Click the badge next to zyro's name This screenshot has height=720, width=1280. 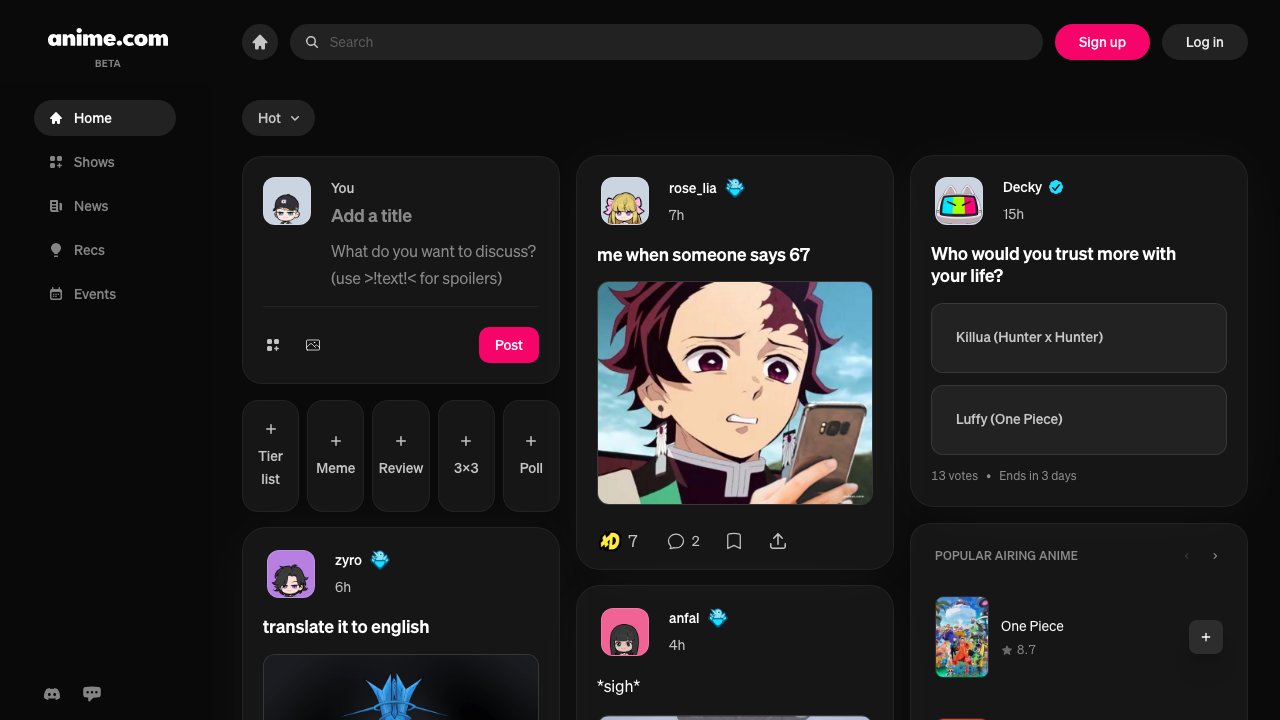pos(380,560)
